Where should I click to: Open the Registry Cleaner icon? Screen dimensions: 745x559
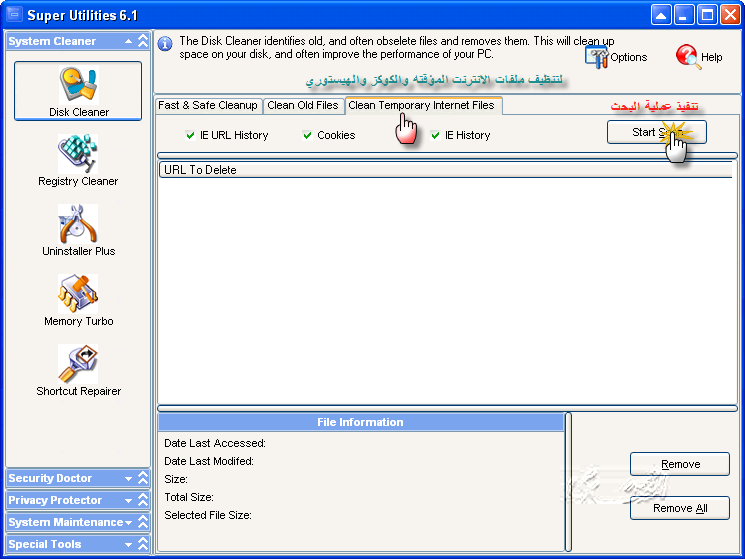coord(78,154)
